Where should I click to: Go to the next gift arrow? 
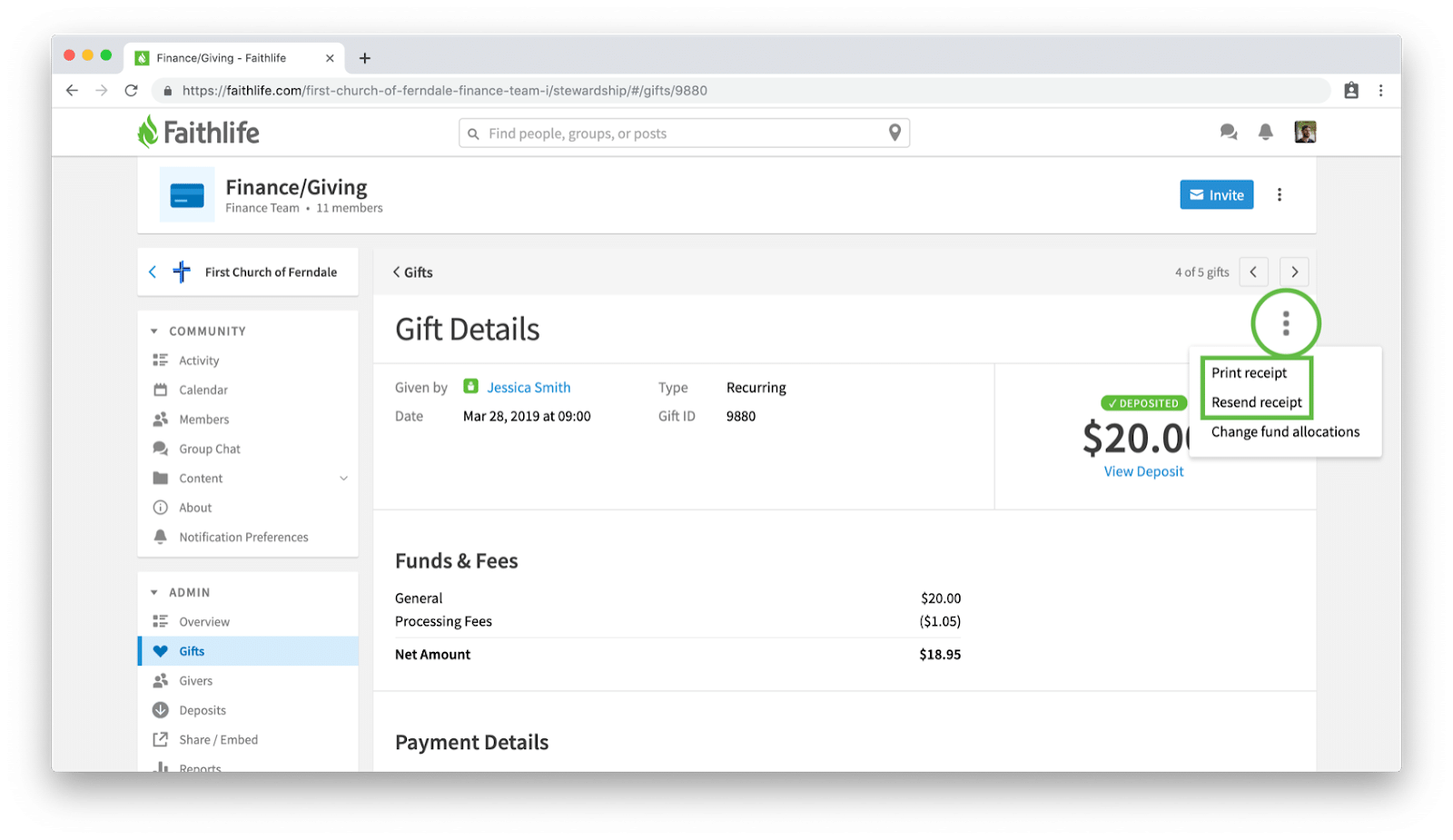pyautogui.click(x=1294, y=272)
